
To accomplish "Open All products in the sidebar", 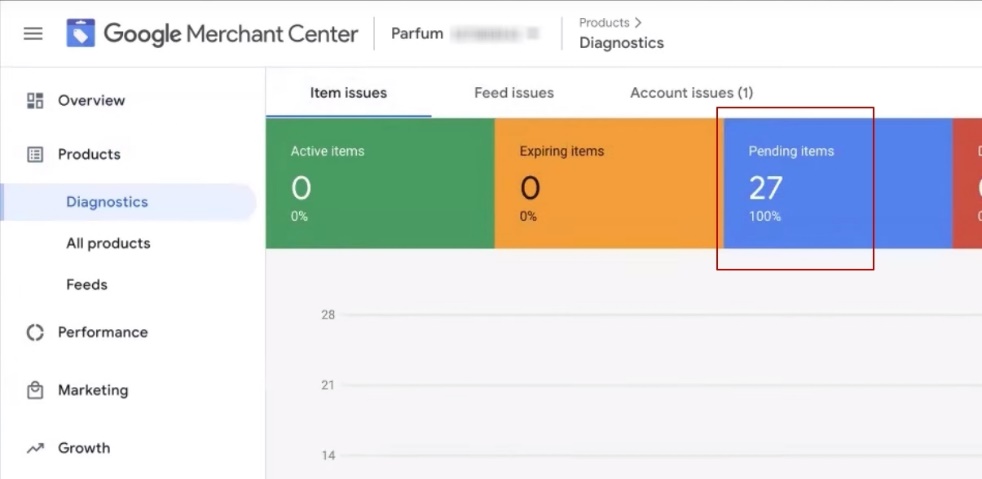I will point(108,243).
